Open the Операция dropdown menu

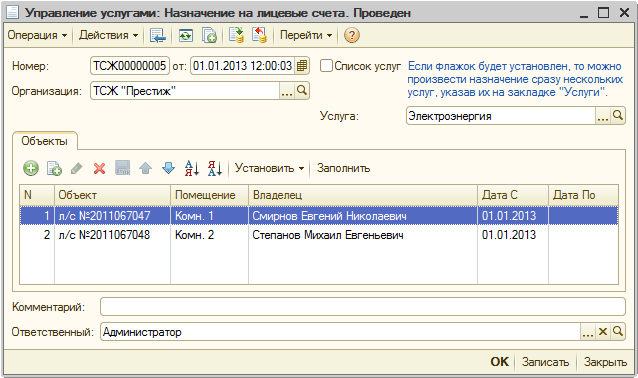37,35
